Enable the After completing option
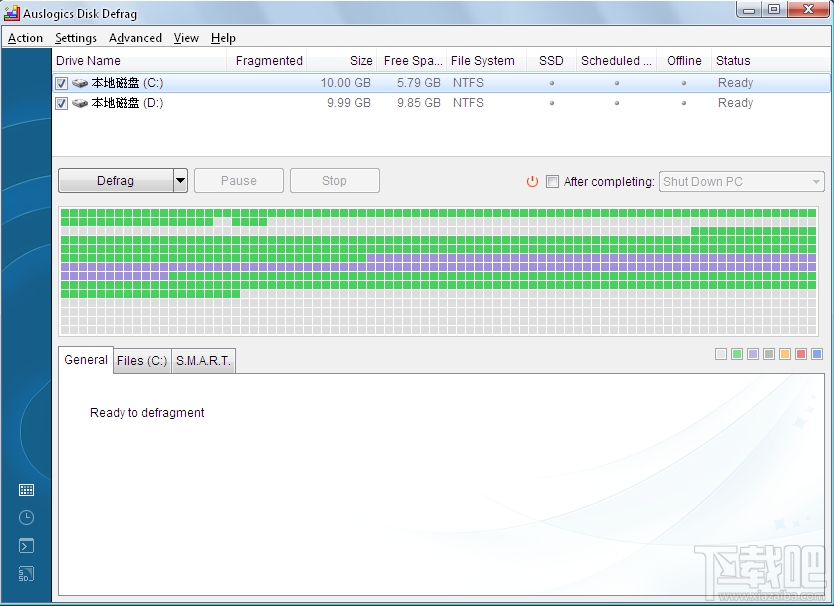The height and width of the screenshot is (606, 834). [552, 182]
